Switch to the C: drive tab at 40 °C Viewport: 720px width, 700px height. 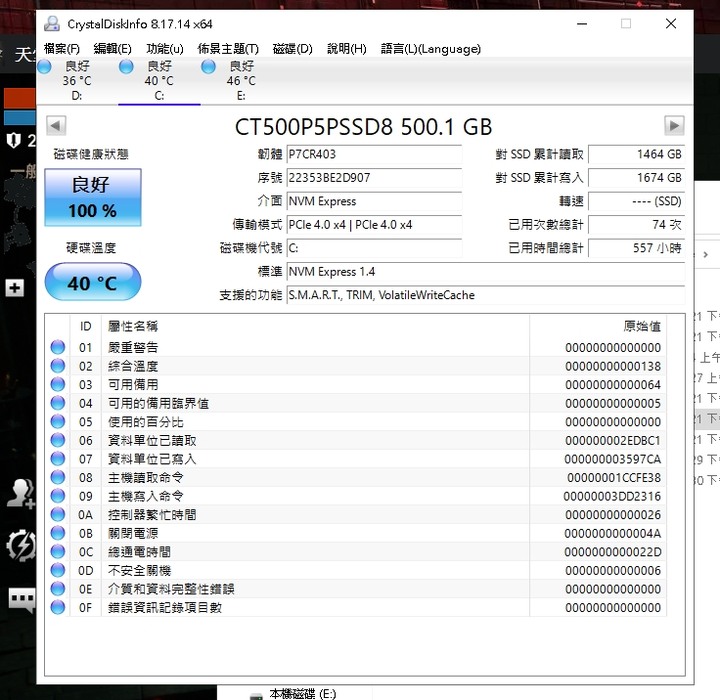coord(159,80)
